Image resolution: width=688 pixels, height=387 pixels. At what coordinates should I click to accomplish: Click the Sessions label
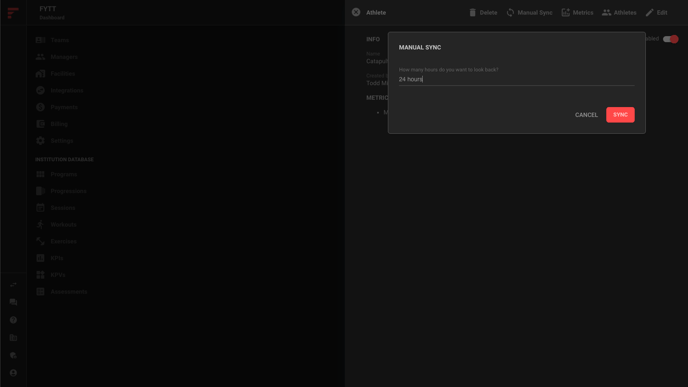pyautogui.click(x=63, y=208)
